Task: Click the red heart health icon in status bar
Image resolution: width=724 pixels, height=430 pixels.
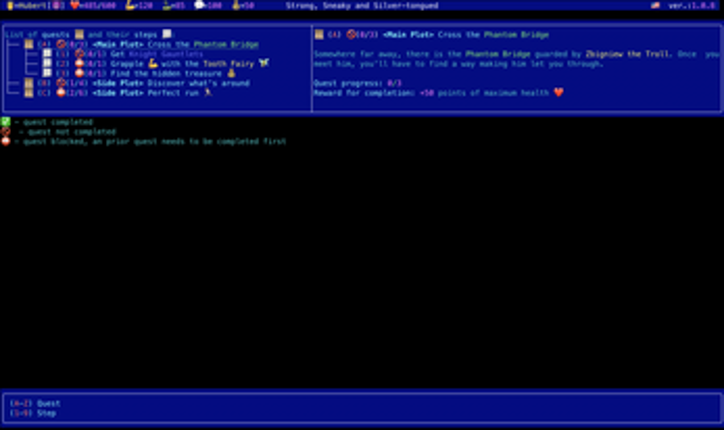Action: 74,6
